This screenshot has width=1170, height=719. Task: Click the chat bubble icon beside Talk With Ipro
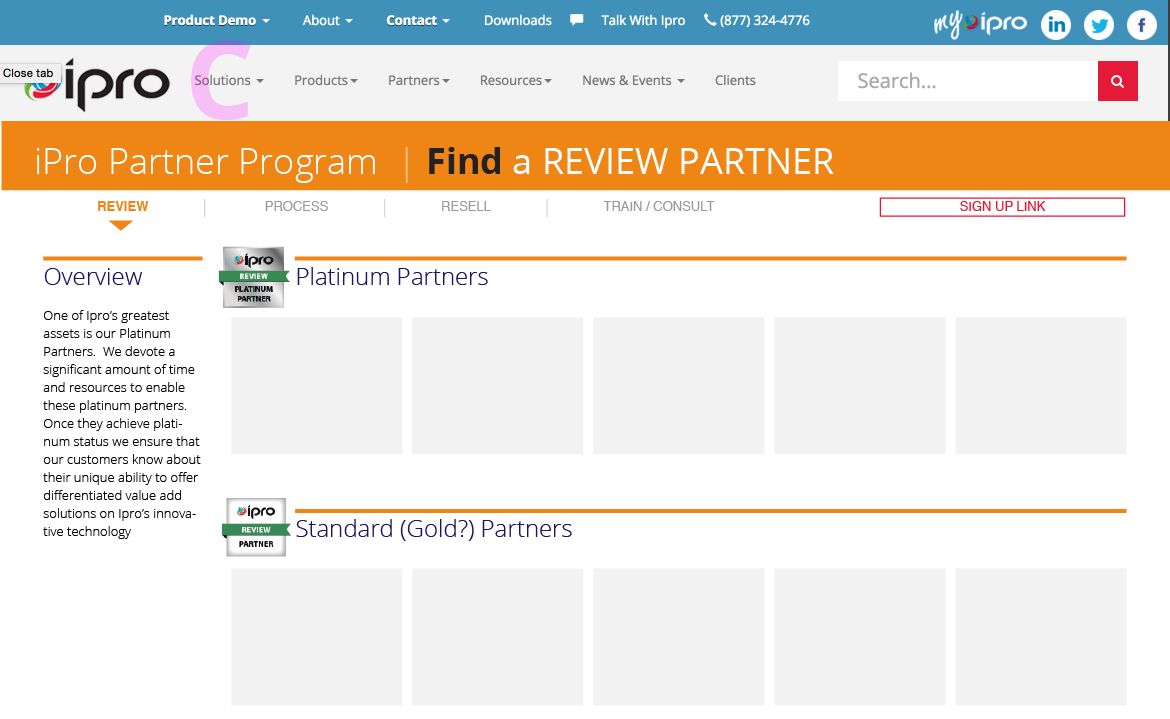point(576,19)
